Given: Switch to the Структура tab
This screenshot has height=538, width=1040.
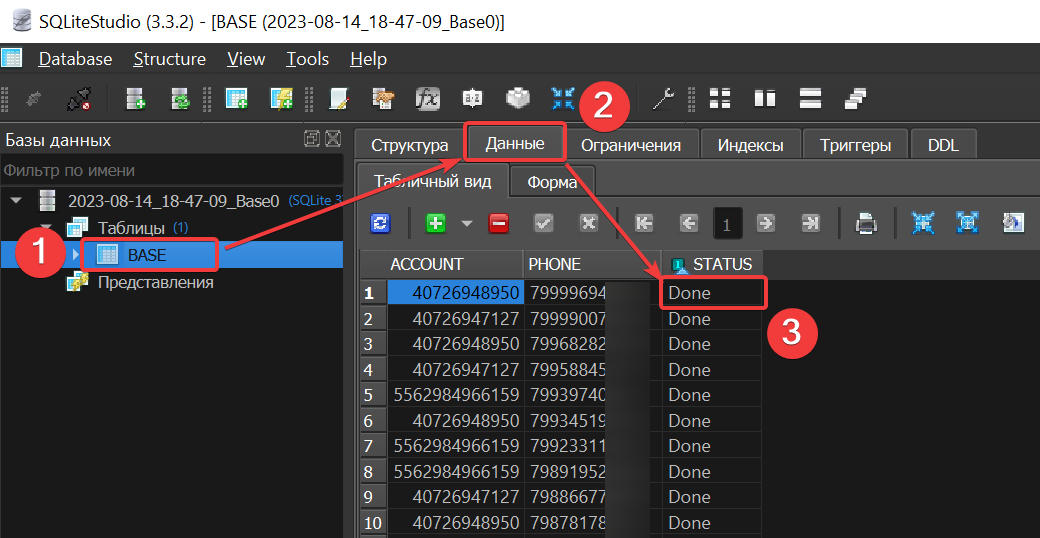Looking at the screenshot, I should tap(410, 145).
